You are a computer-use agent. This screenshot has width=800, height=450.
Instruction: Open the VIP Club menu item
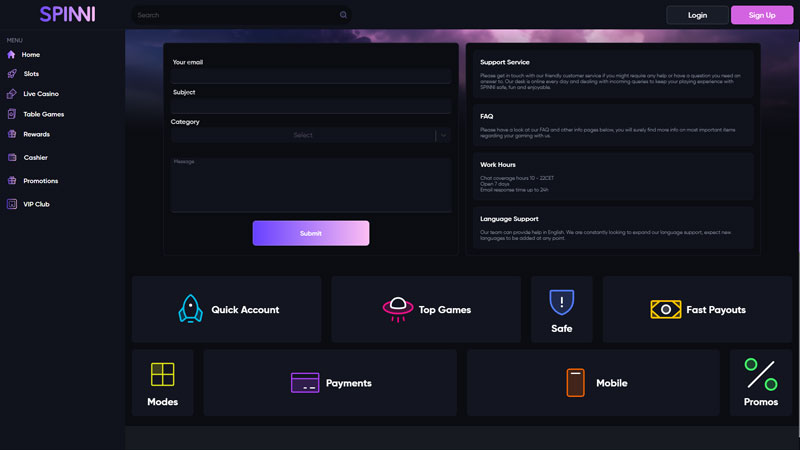(x=36, y=204)
